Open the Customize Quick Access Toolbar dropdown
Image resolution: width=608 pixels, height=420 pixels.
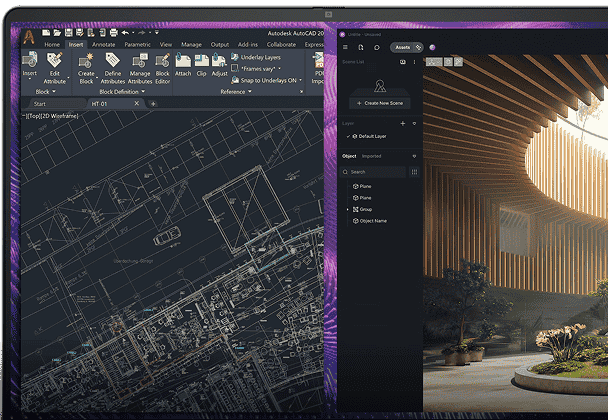(x=157, y=33)
